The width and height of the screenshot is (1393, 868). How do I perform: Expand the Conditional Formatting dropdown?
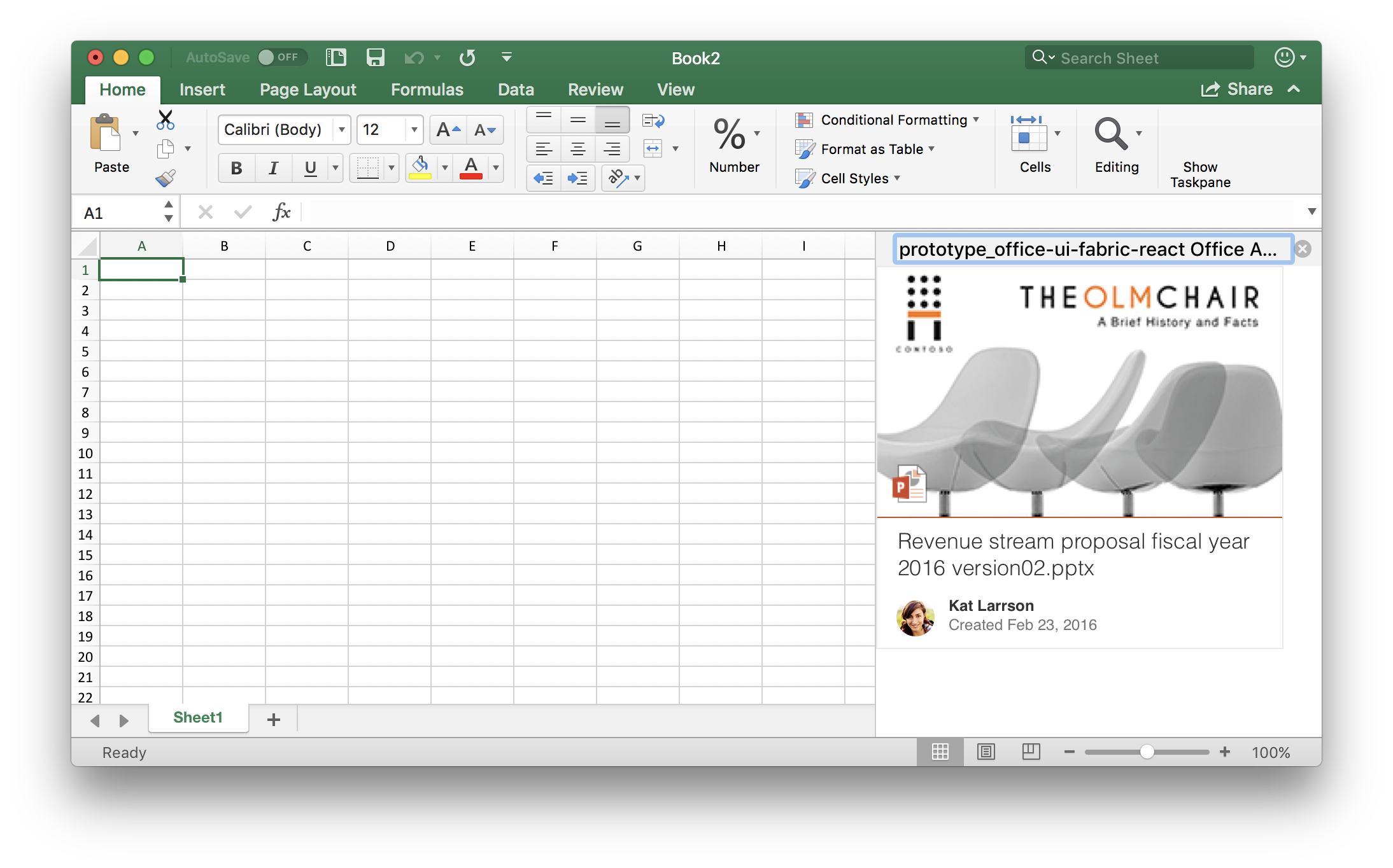[x=893, y=120]
